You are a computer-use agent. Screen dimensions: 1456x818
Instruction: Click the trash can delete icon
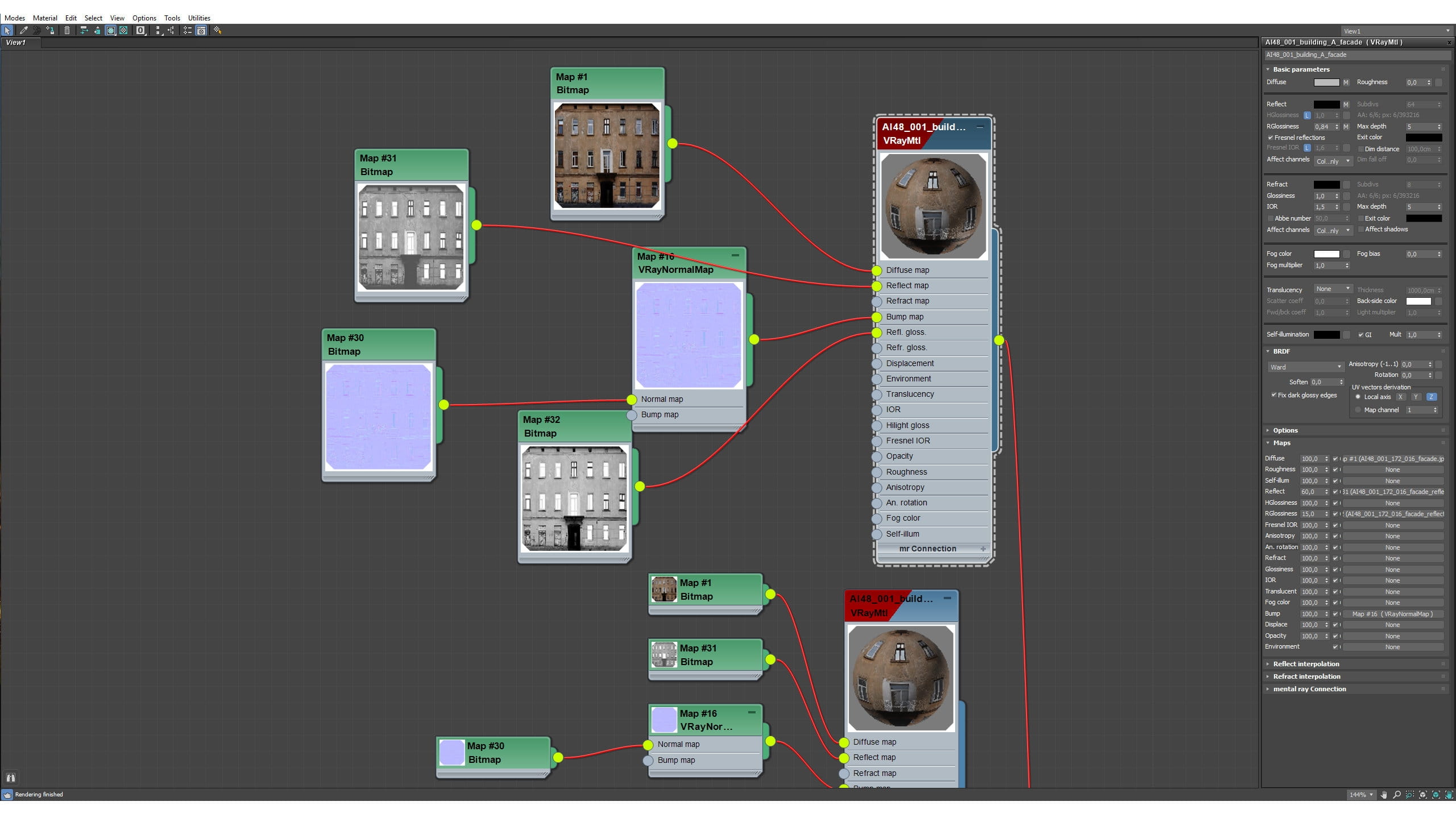(67, 31)
